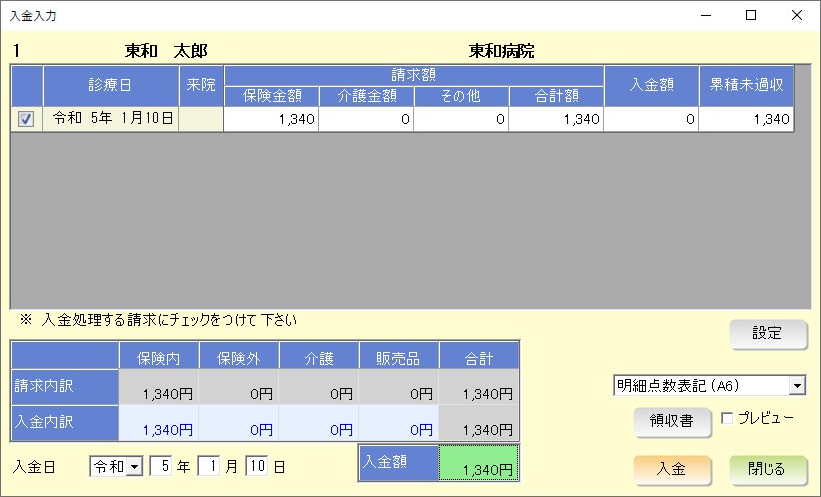Enable the プレビュー checkbox

[727, 418]
